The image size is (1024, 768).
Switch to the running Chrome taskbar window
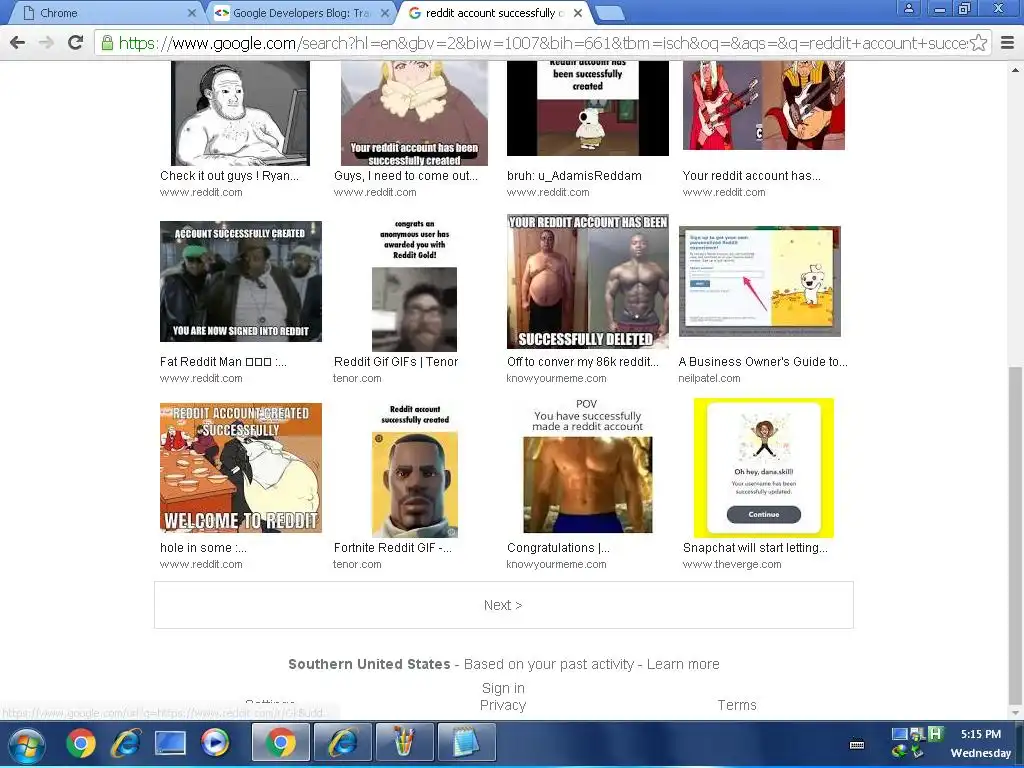(281, 743)
